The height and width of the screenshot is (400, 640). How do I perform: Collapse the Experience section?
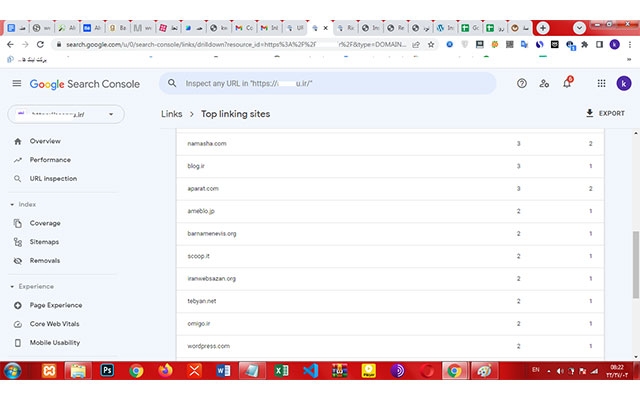pos(32,287)
